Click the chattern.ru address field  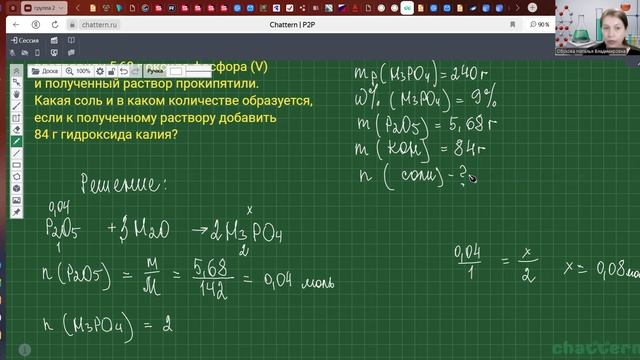click(x=99, y=25)
